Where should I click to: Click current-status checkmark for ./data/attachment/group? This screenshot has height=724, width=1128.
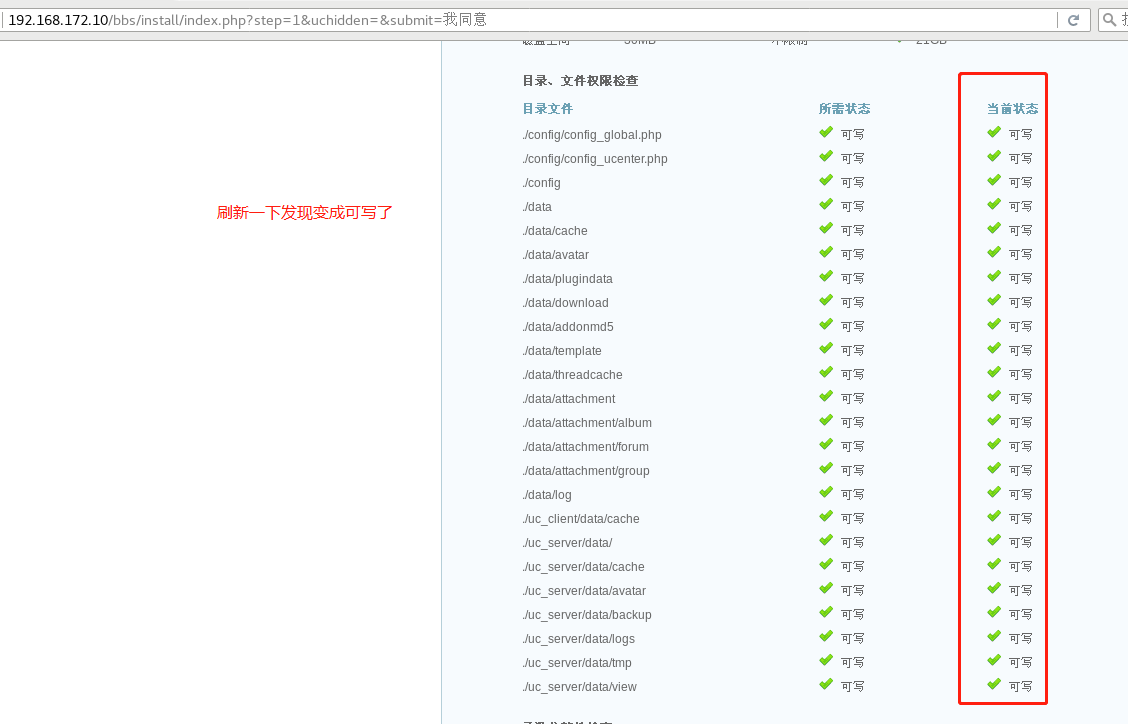point(994,469)
